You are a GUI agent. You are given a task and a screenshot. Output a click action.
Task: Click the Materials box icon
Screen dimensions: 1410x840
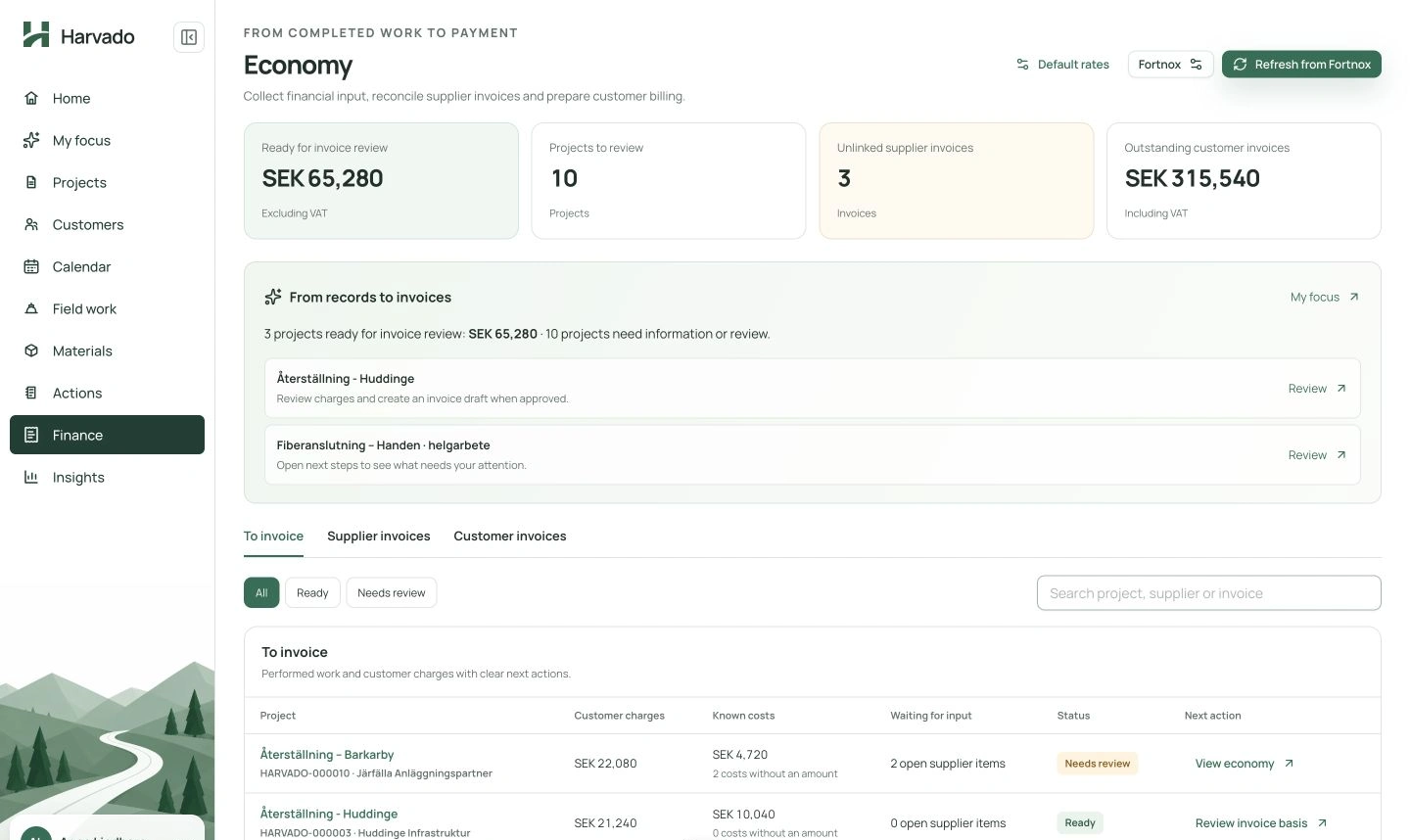(31, 350)
